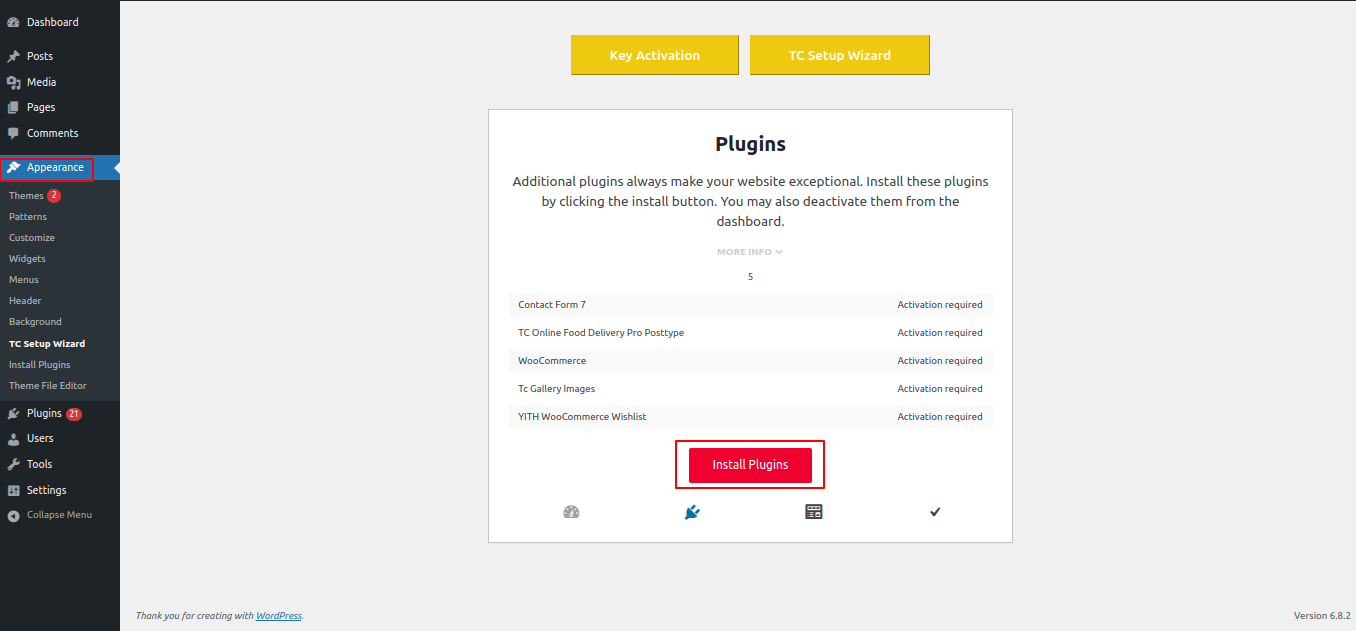Click the Version 6.8.2 footer text
This screenshot has width=1356, height=631.
1322,616
